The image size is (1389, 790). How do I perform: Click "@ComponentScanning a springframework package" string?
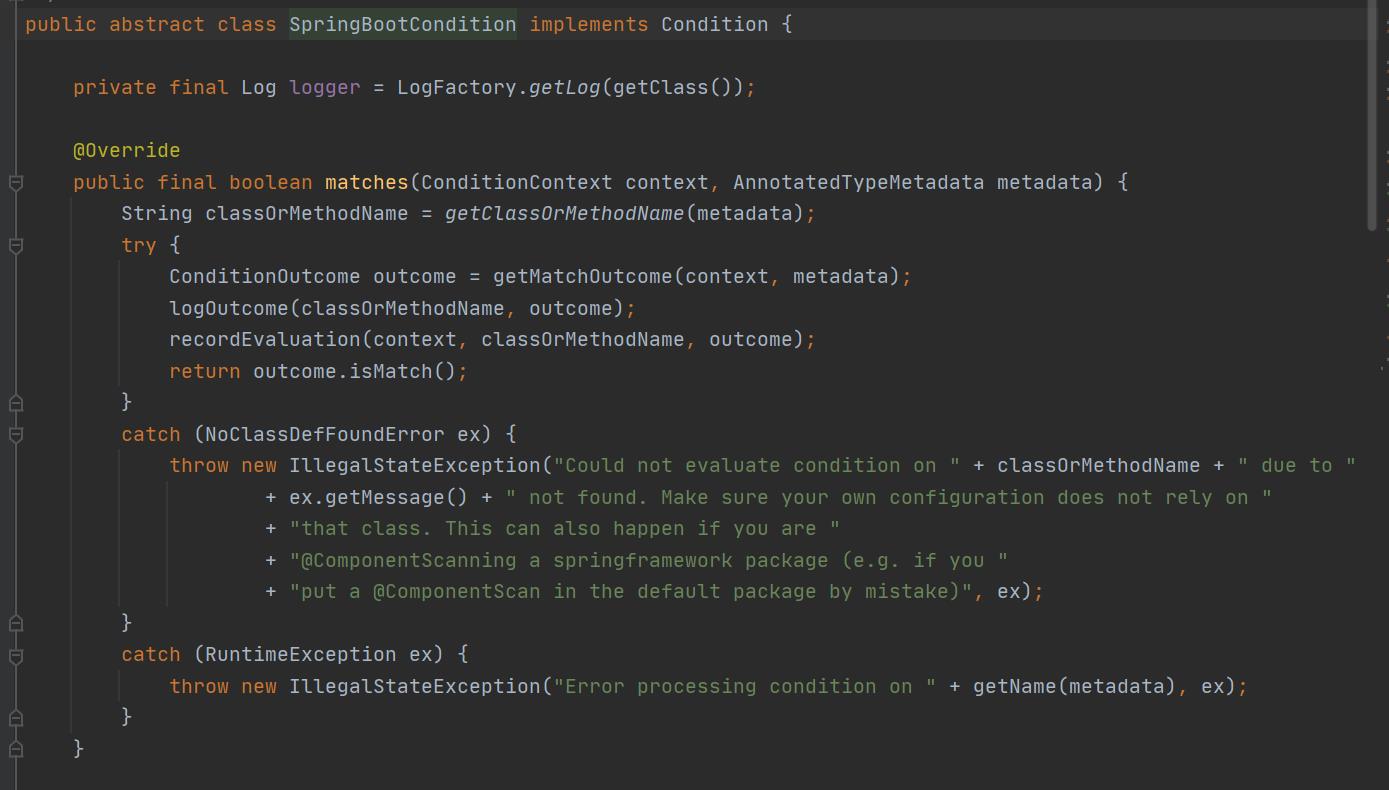pyautogui.click(x=649, y=560)
